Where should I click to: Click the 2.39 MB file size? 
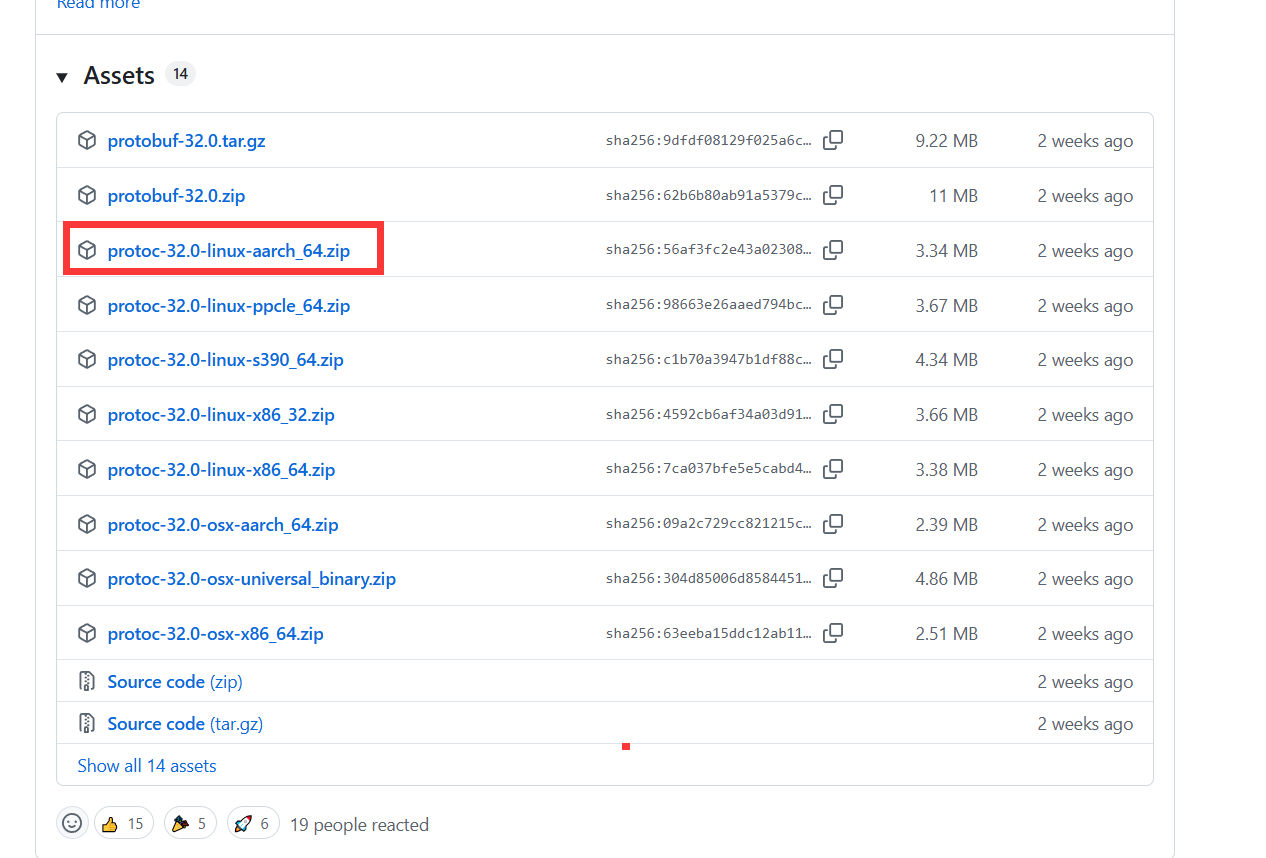click(x=946, y=525)
